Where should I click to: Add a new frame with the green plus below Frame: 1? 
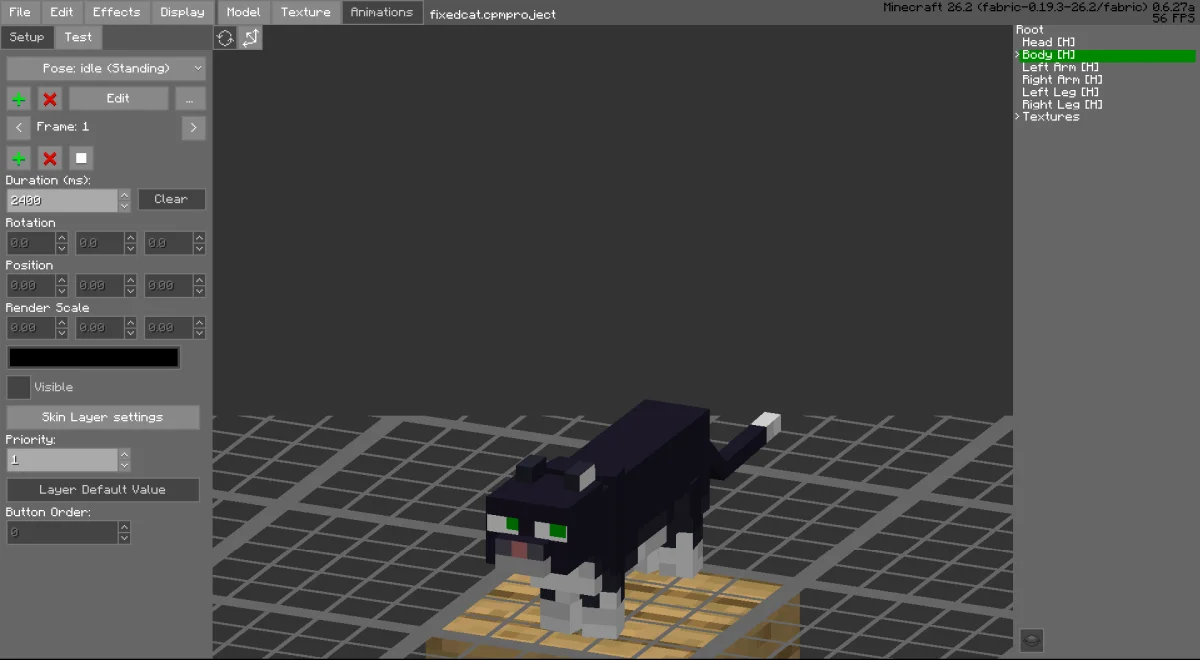19,159
